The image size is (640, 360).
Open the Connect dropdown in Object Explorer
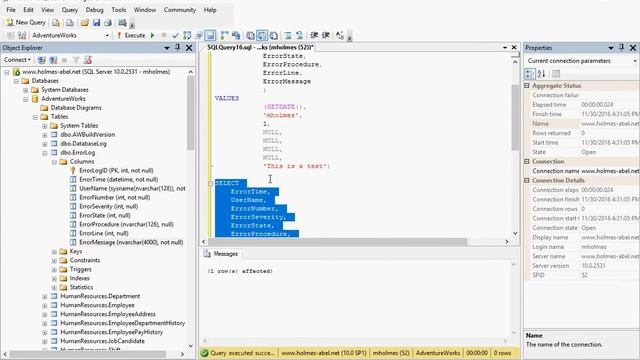click(x=17, y=60)
